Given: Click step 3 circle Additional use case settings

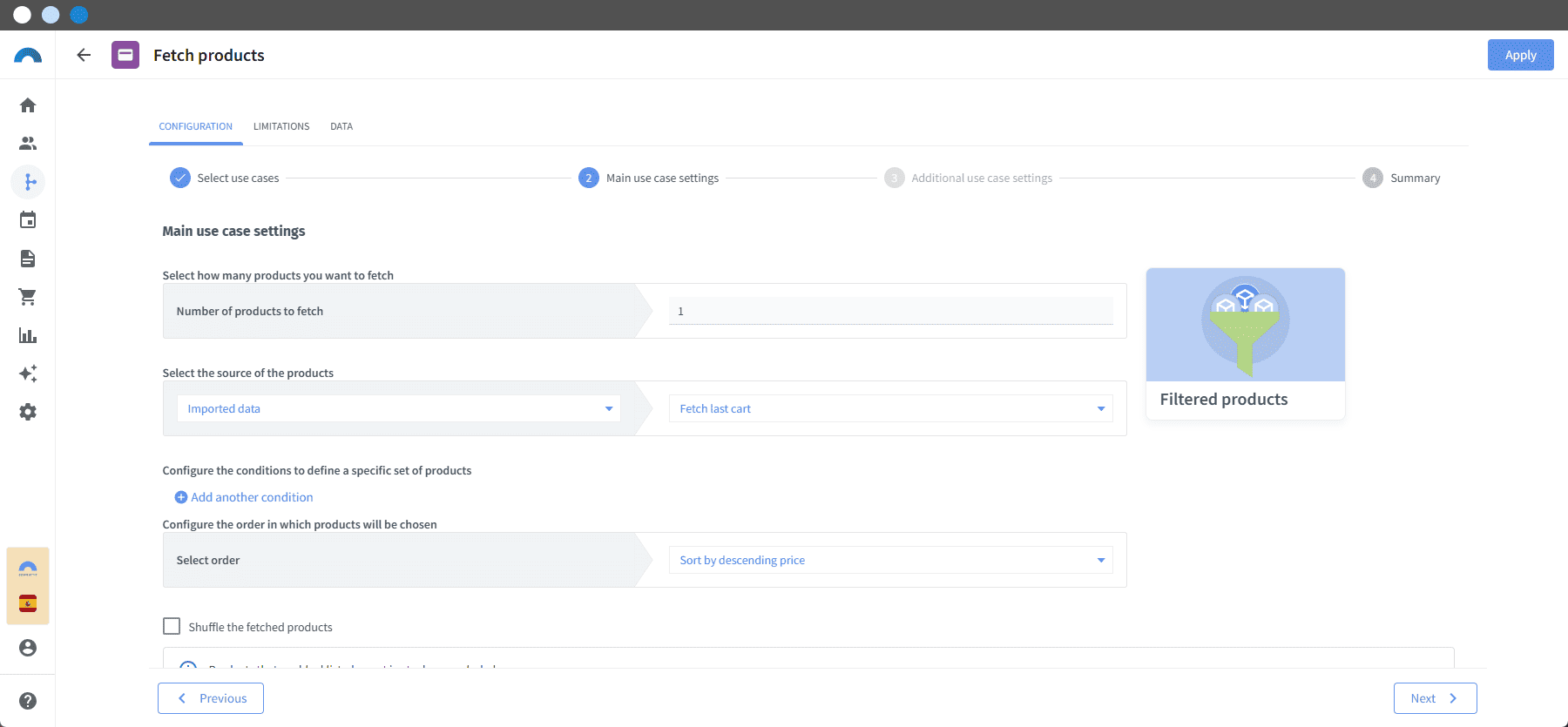Looking at the screenshot, I should [895, 178].
